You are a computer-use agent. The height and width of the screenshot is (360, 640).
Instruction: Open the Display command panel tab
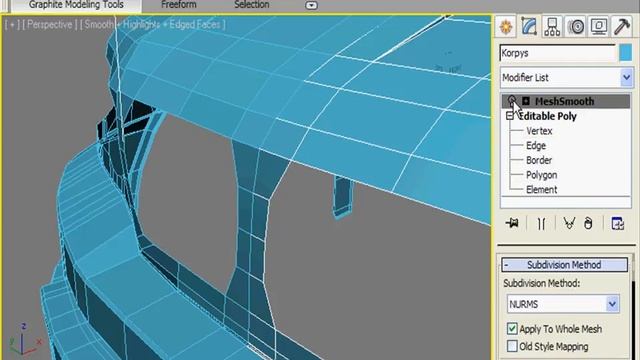pyautogui.click(x=598, y=27)
